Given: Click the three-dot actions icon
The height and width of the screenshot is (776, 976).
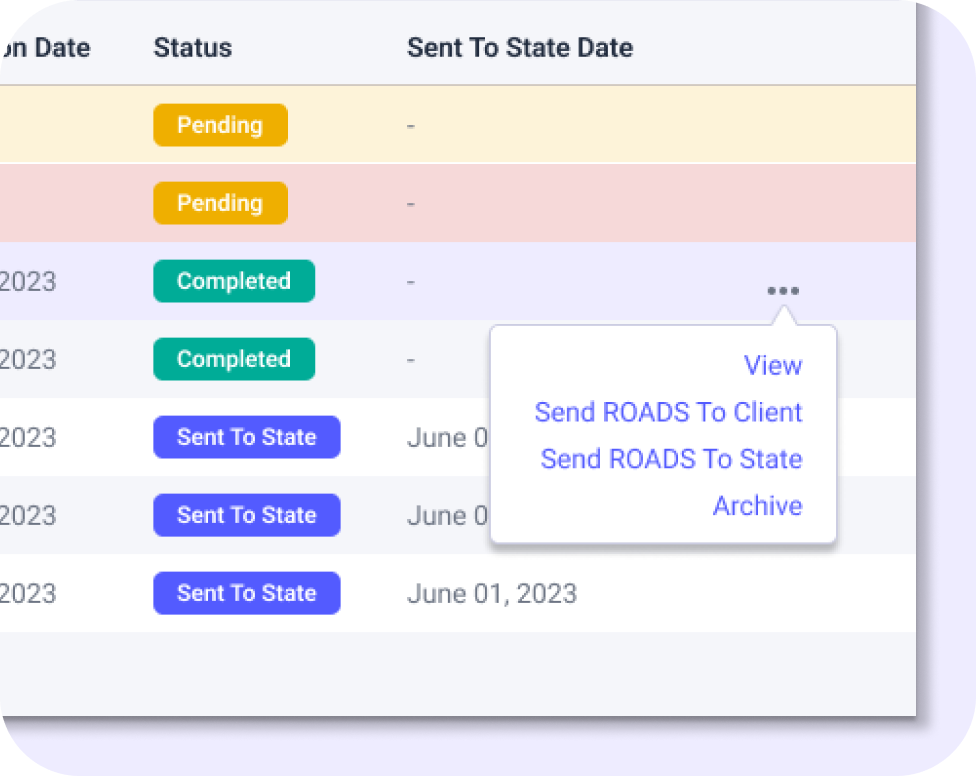Looking at the screenshot, I should pos(783,291).
